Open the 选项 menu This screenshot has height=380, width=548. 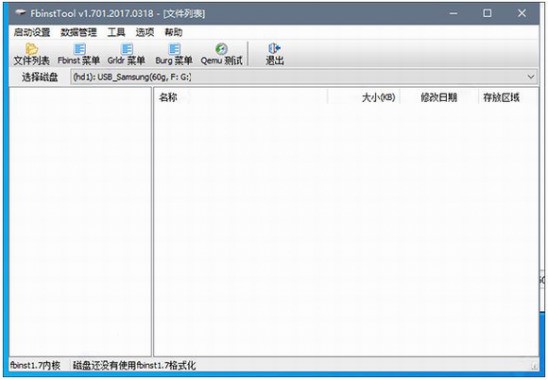coord(145,33)
